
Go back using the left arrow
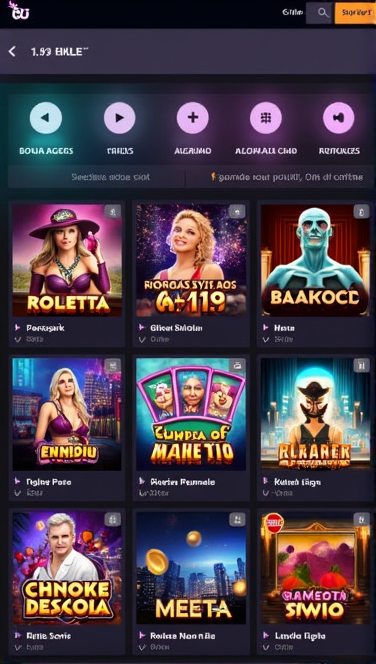click(12, 52)
